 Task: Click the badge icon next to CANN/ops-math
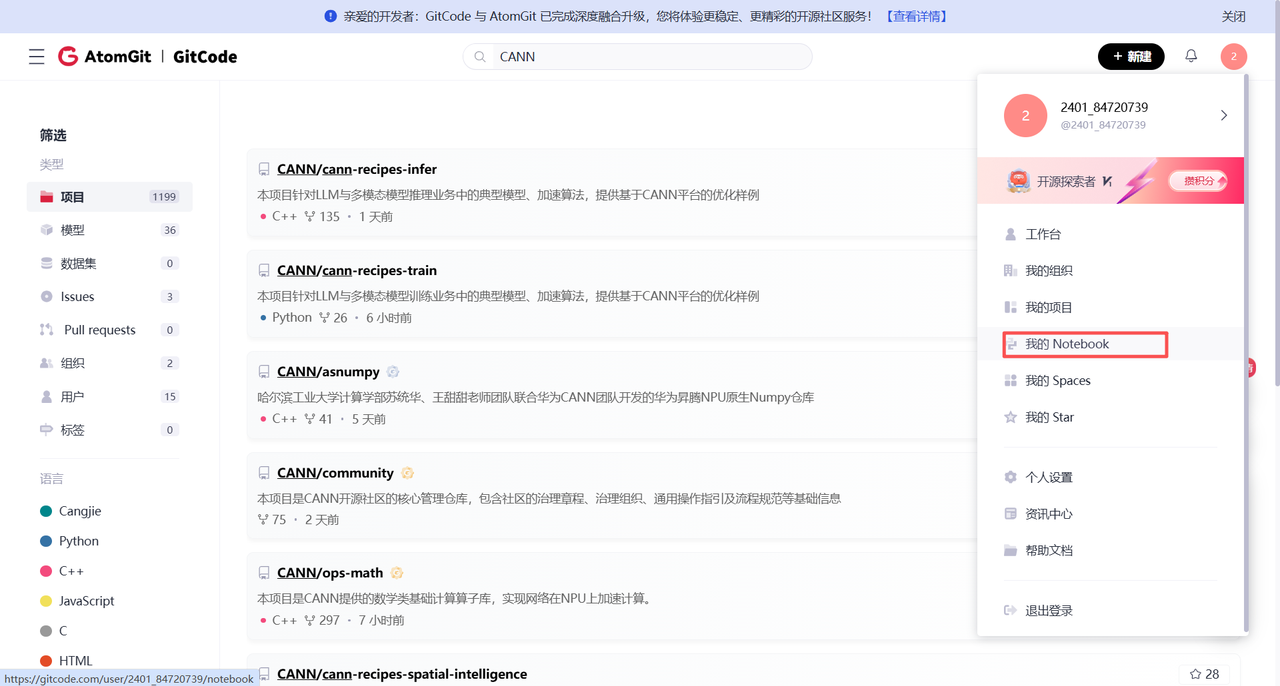(397, 573)
